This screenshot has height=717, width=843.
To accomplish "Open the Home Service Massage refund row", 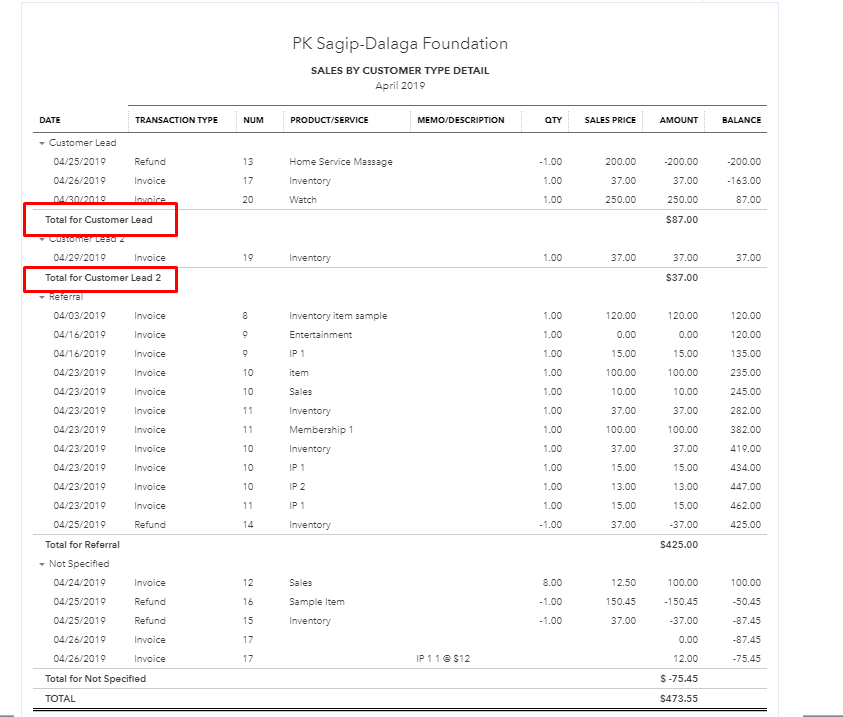I will pos(400,162).
